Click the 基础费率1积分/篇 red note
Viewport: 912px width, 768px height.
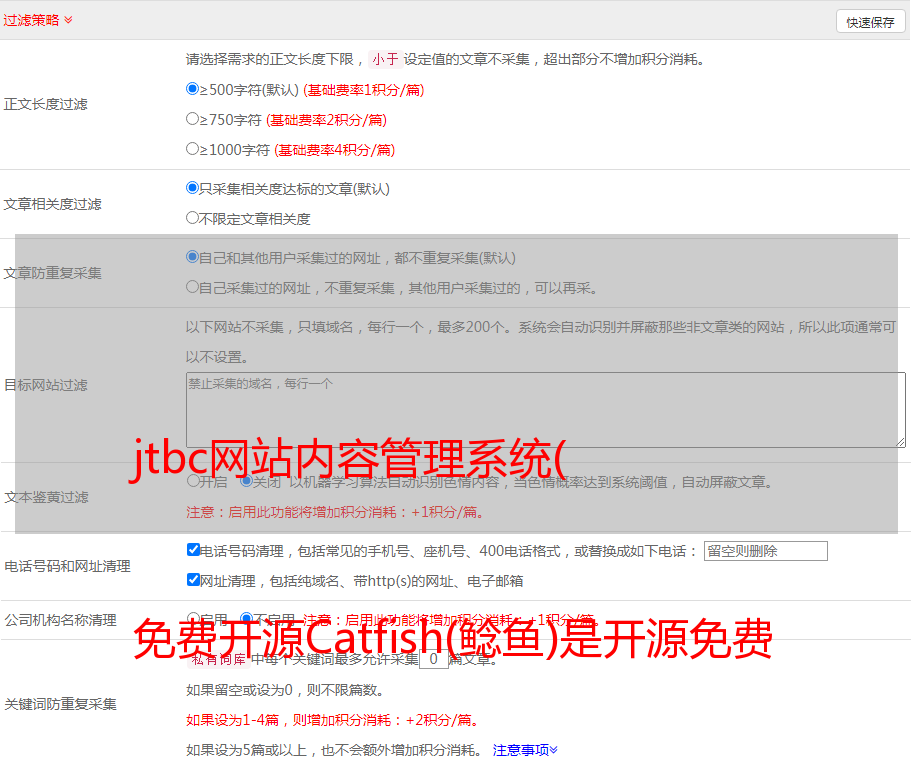[x=364, y=90]
